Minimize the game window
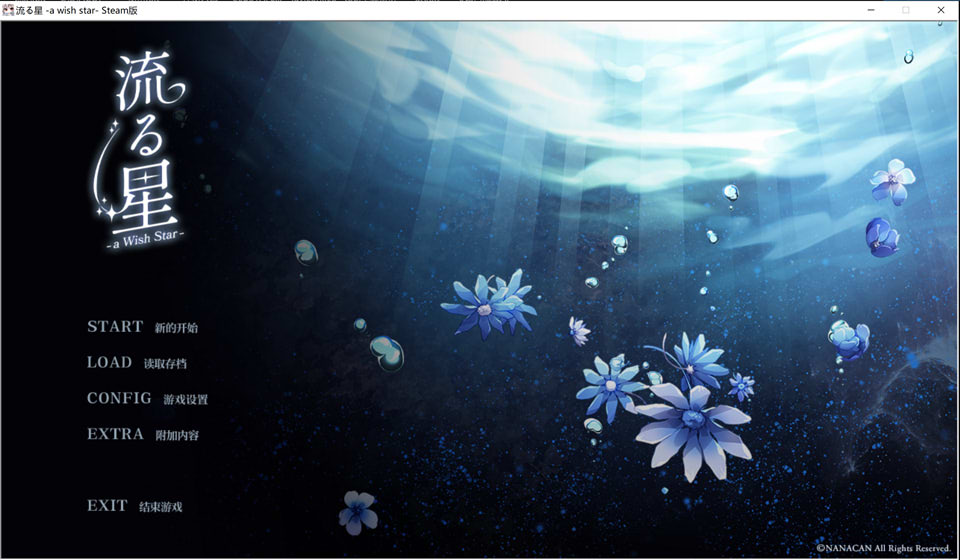This screenshot has width=960, height=560. (x=871, y=10)
